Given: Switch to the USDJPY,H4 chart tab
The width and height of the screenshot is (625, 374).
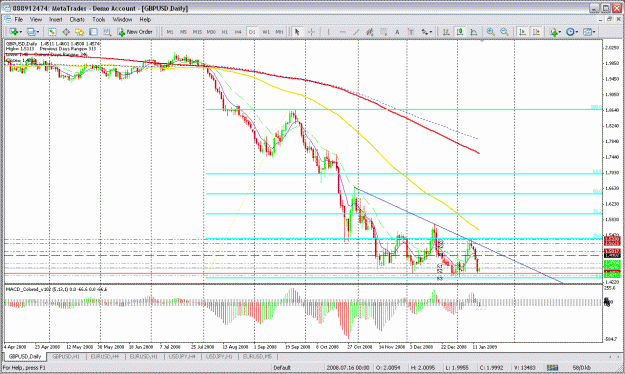Looking at the screenshot, I should pos(181,356).
